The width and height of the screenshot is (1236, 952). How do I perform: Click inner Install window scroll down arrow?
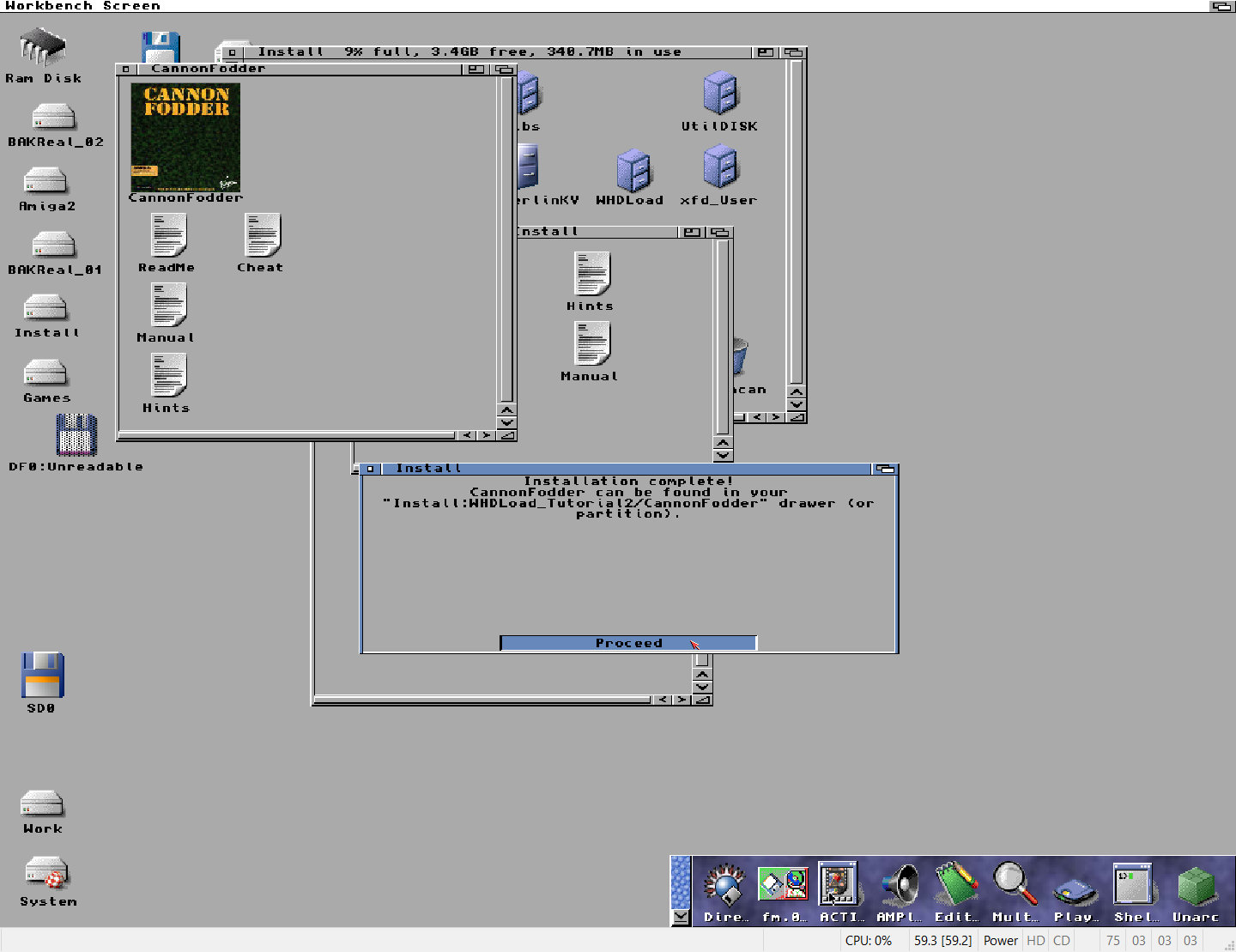(723, 455)
